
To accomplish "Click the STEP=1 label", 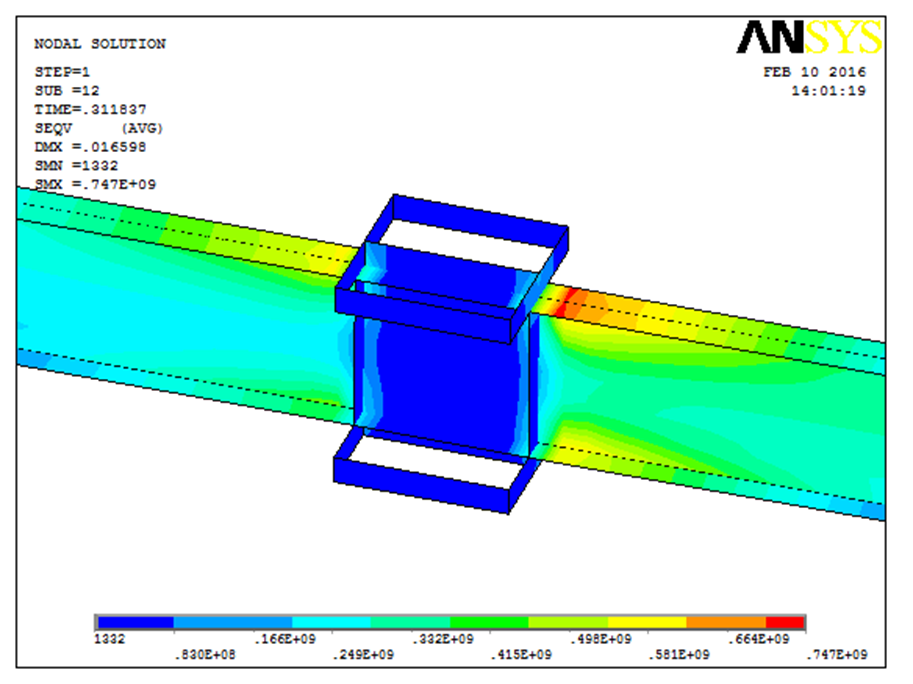I will tap(62, 72).
